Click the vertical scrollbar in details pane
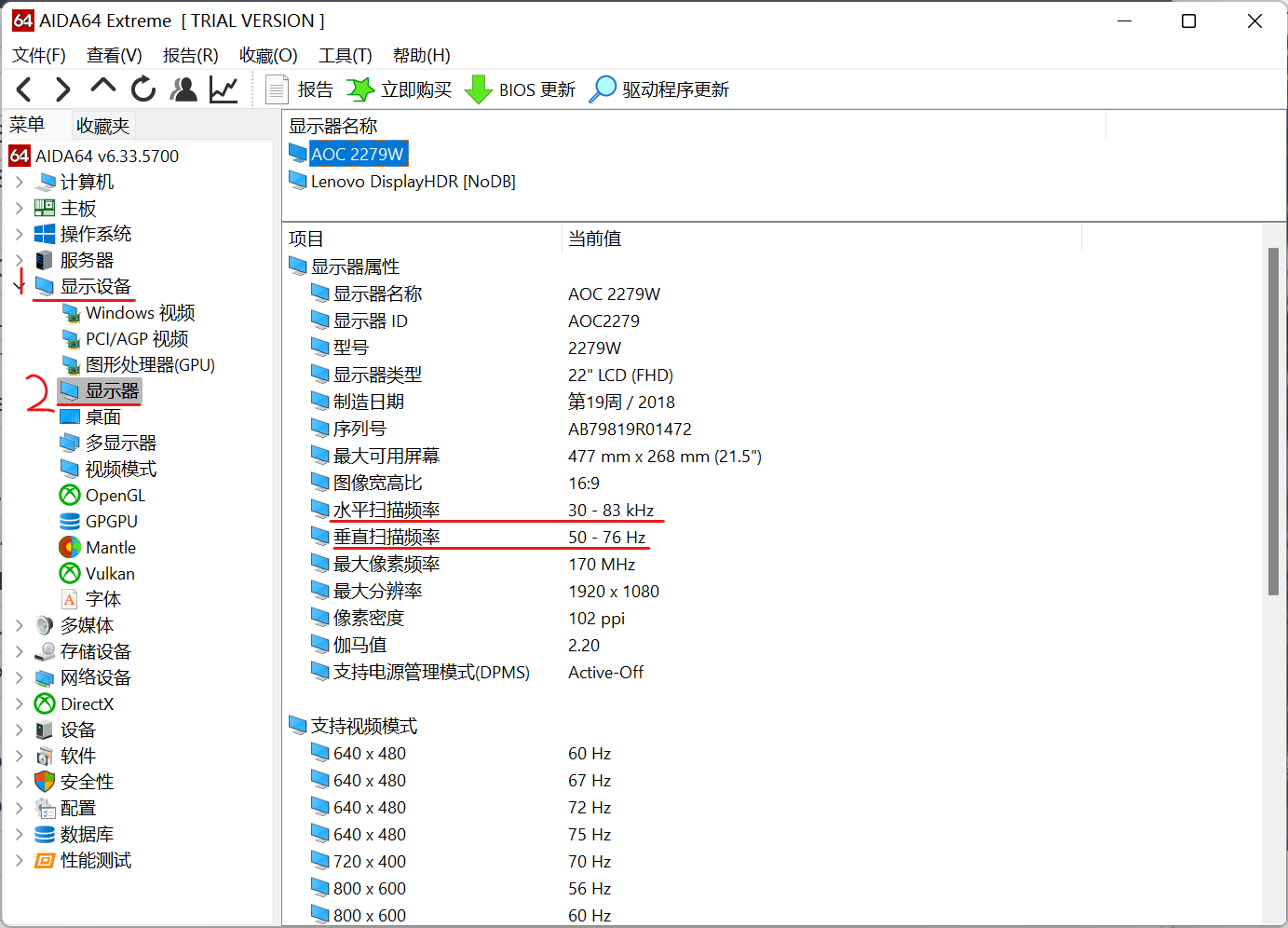 (x=1273, y=421)
